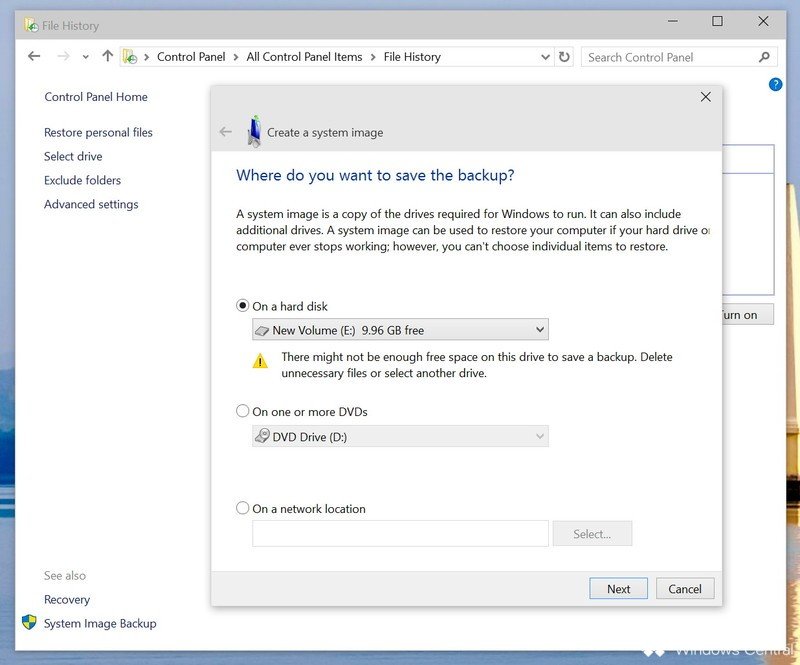
Task: Click the yellow warning icon
Action: click(260, 361)
